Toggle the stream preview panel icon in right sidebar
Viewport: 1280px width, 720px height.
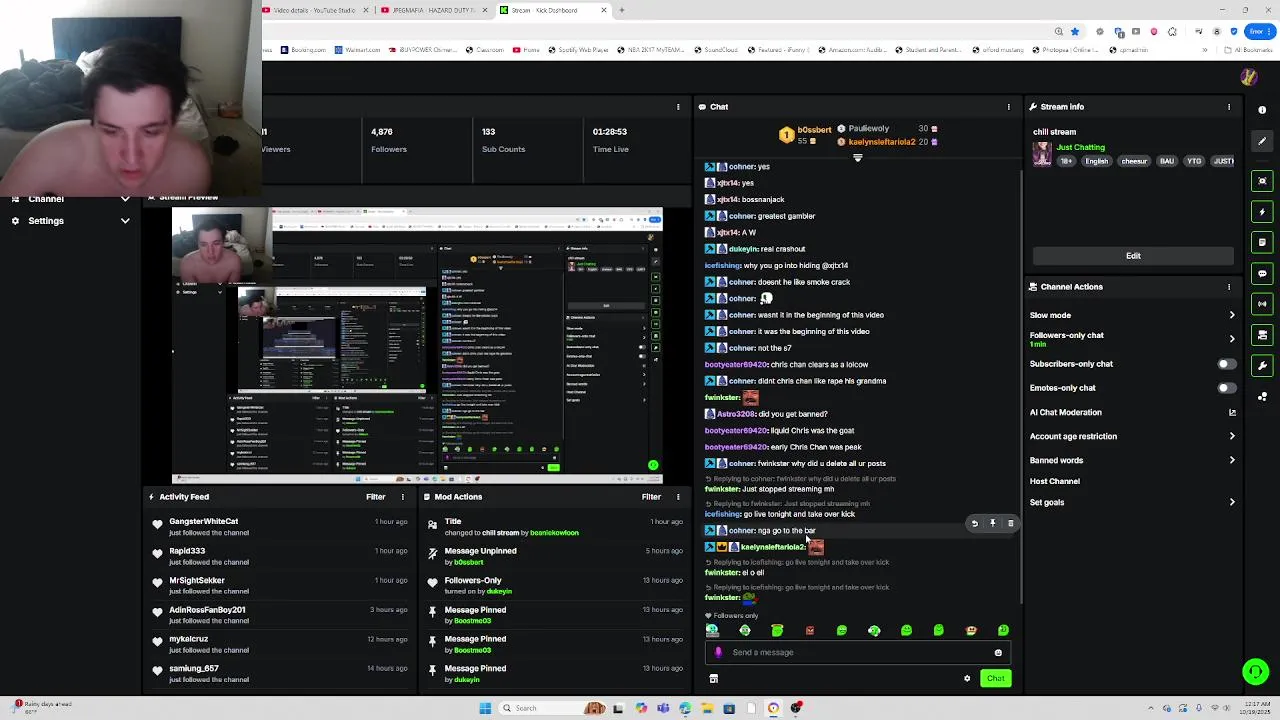point(1262,181)
